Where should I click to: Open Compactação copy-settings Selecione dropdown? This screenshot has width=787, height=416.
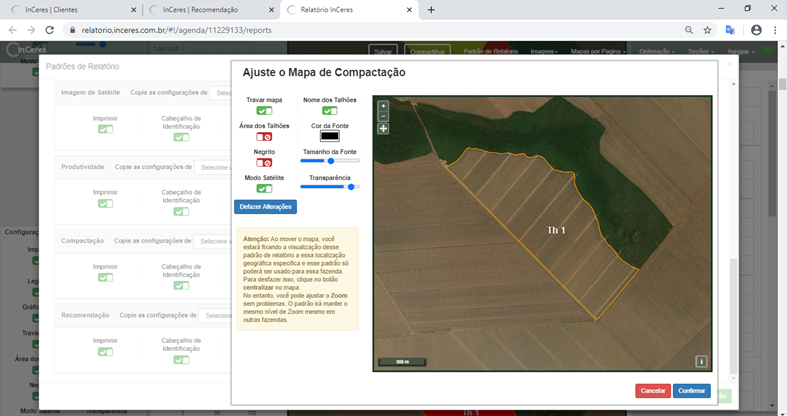coord(212,241)
